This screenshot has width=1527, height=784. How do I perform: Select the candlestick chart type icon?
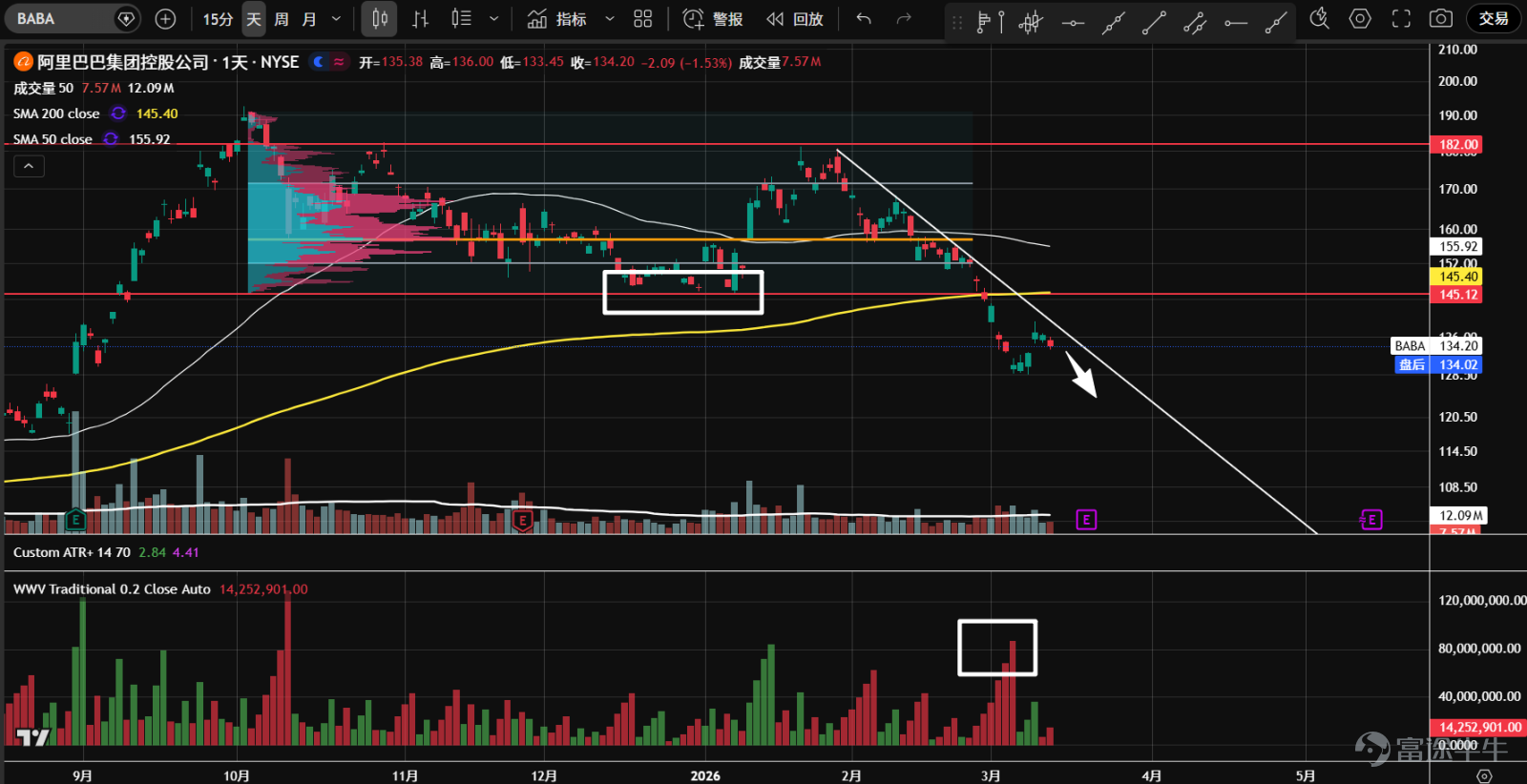click(380, 18)
